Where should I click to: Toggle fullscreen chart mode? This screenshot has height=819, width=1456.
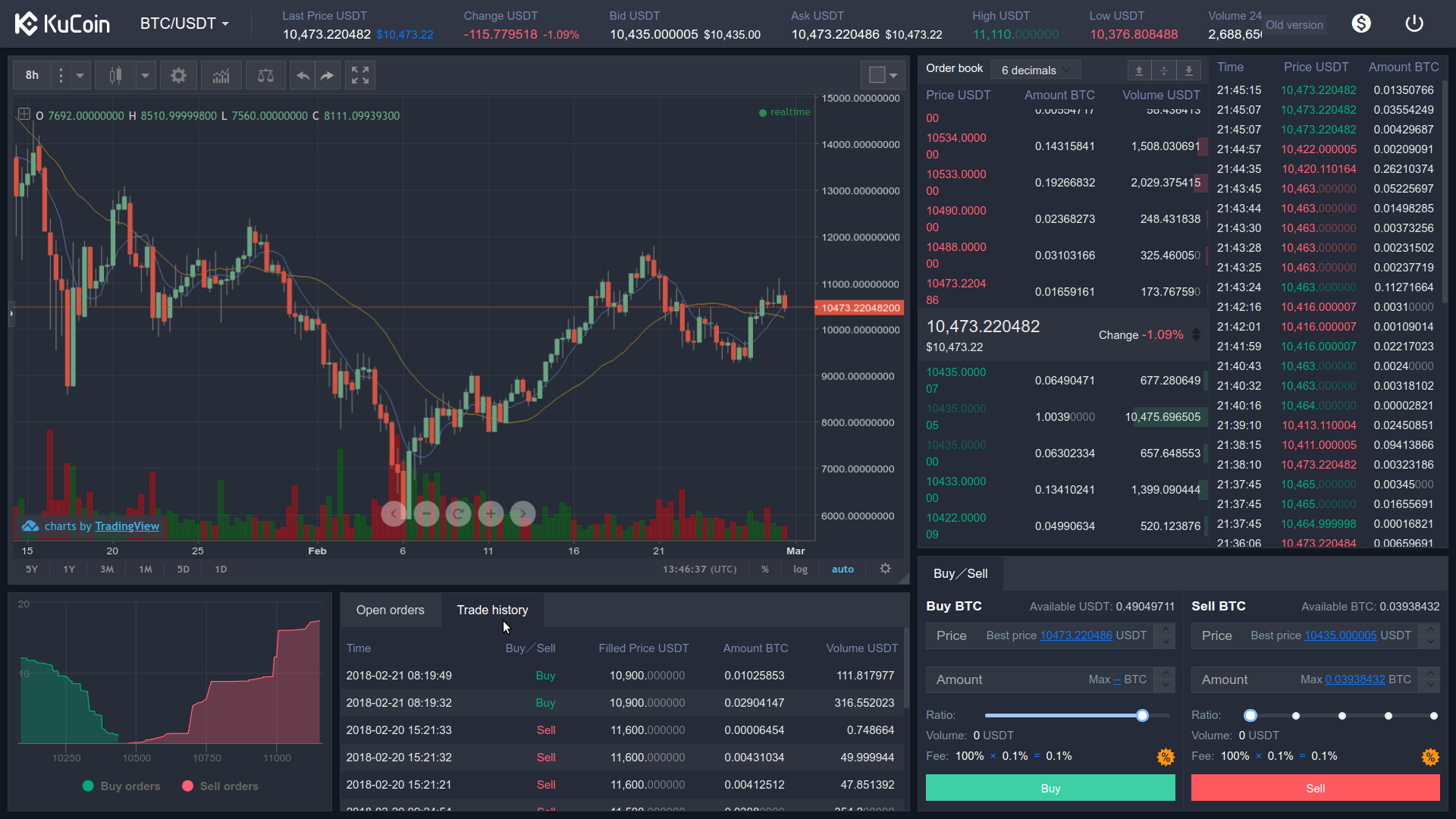point(360,75)
